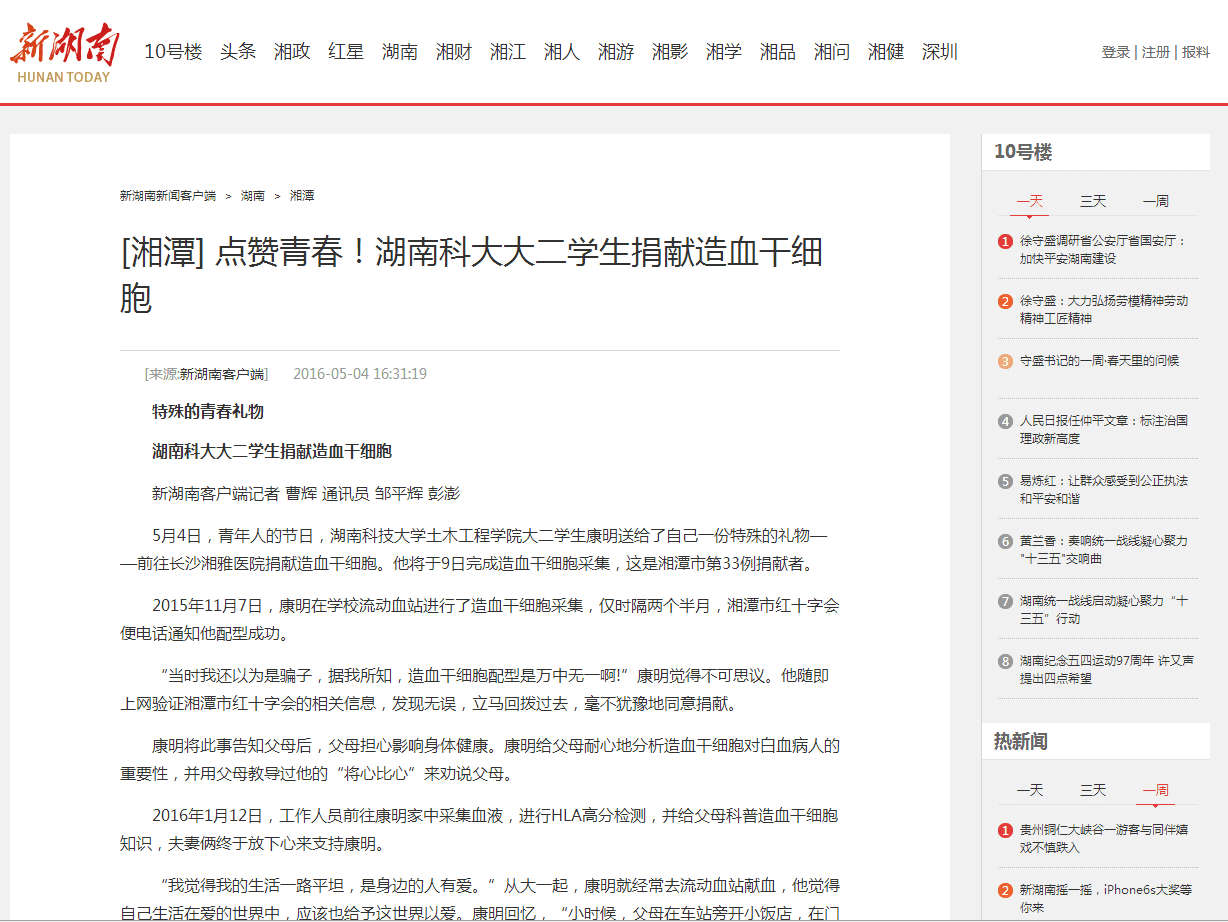Click rank 1 badge beside 贵州铜仁大峡谷
The width and height of the screenshot is (1228, 922).
tap(1005, 830)
